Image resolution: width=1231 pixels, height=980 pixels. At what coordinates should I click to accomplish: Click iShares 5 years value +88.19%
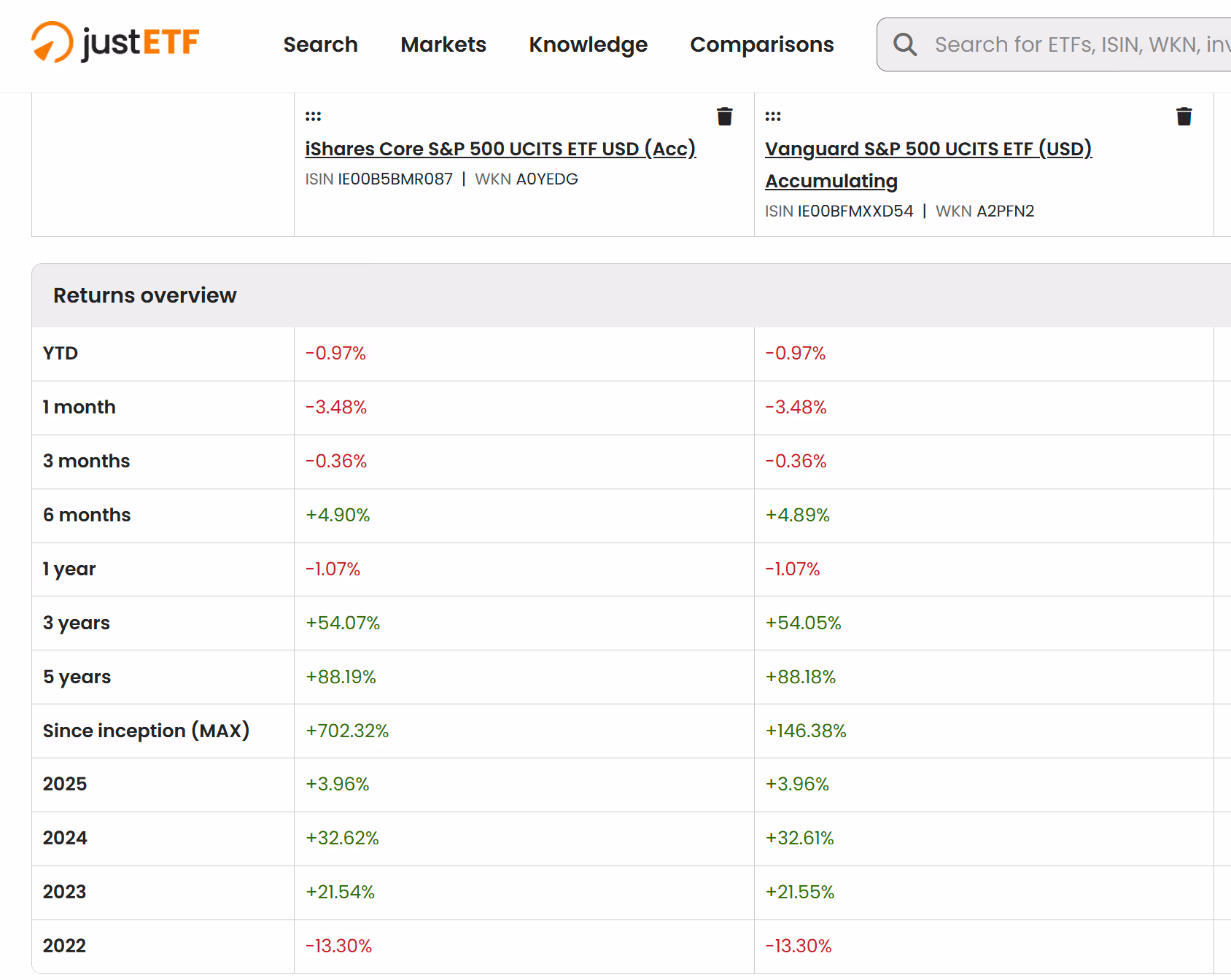(x=341, y=677)
